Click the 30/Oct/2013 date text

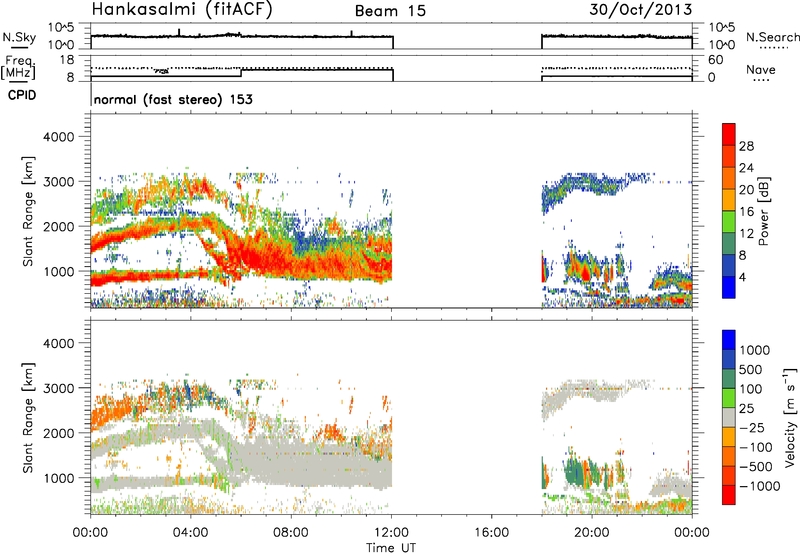641,10
